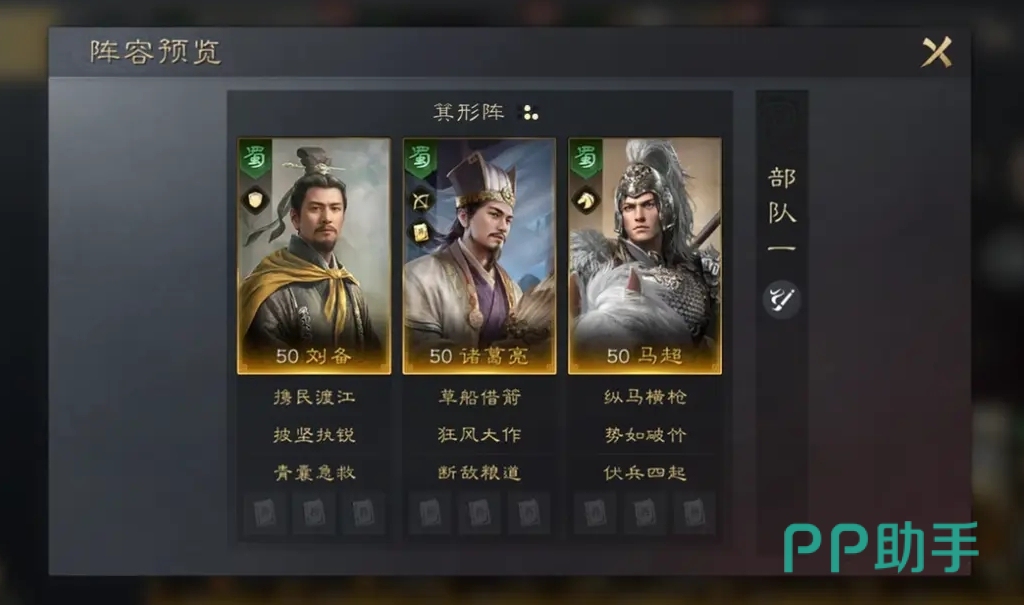
Task: Click the shield troop icon on 刘备's card
Action: [x=255, y=200]
